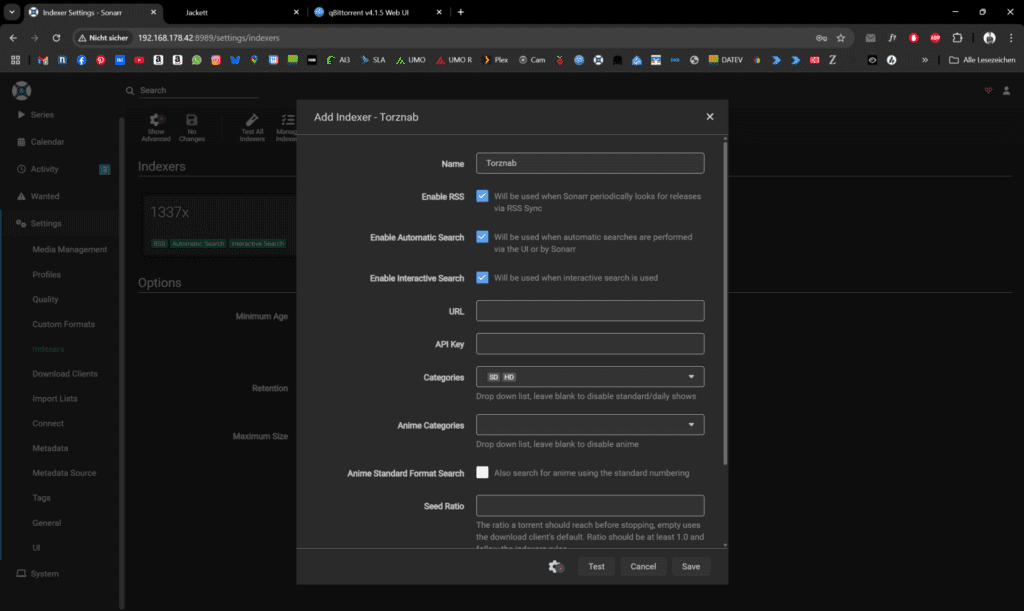Open the Categories dropdown list
This screenshot has width=1024, height=611.
click(590, 377)
